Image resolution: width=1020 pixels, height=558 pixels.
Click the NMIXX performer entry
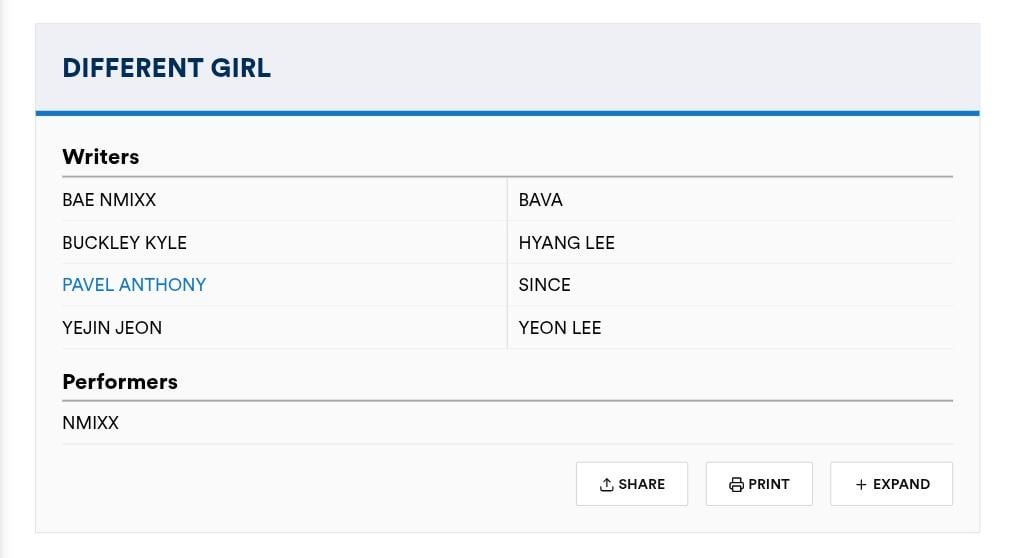pos(90,423)
